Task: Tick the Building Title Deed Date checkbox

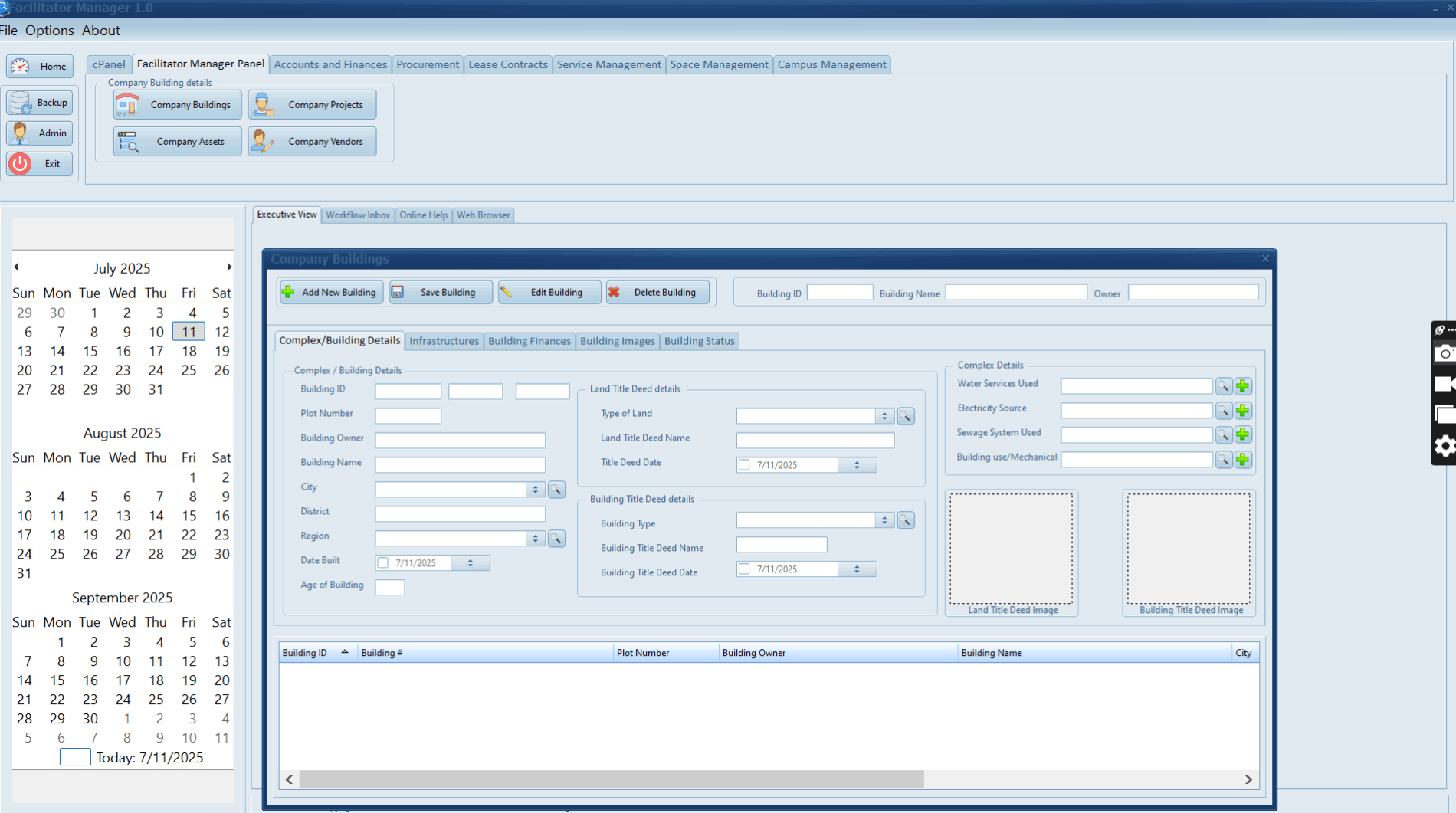Action: [x=743, y=569]
